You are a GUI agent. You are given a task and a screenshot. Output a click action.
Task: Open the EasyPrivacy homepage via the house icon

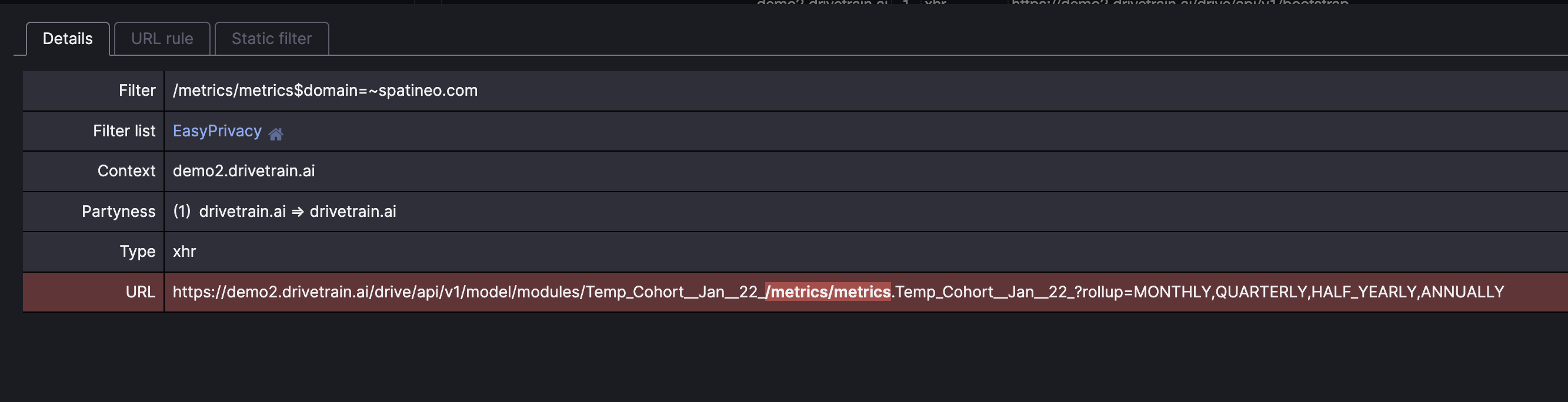[277, 133]
